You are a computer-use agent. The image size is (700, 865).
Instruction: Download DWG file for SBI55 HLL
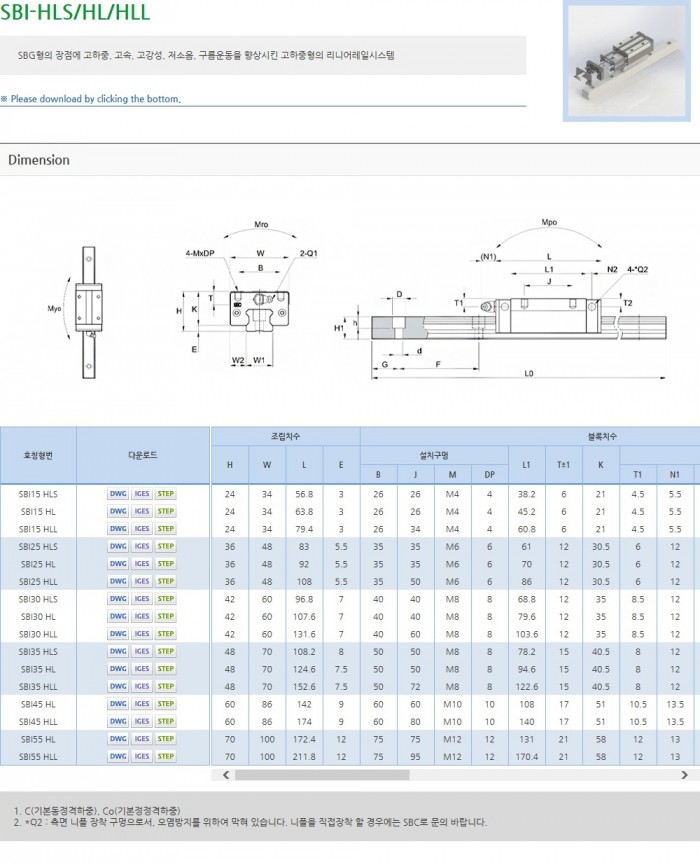click(x=118, y=756)
